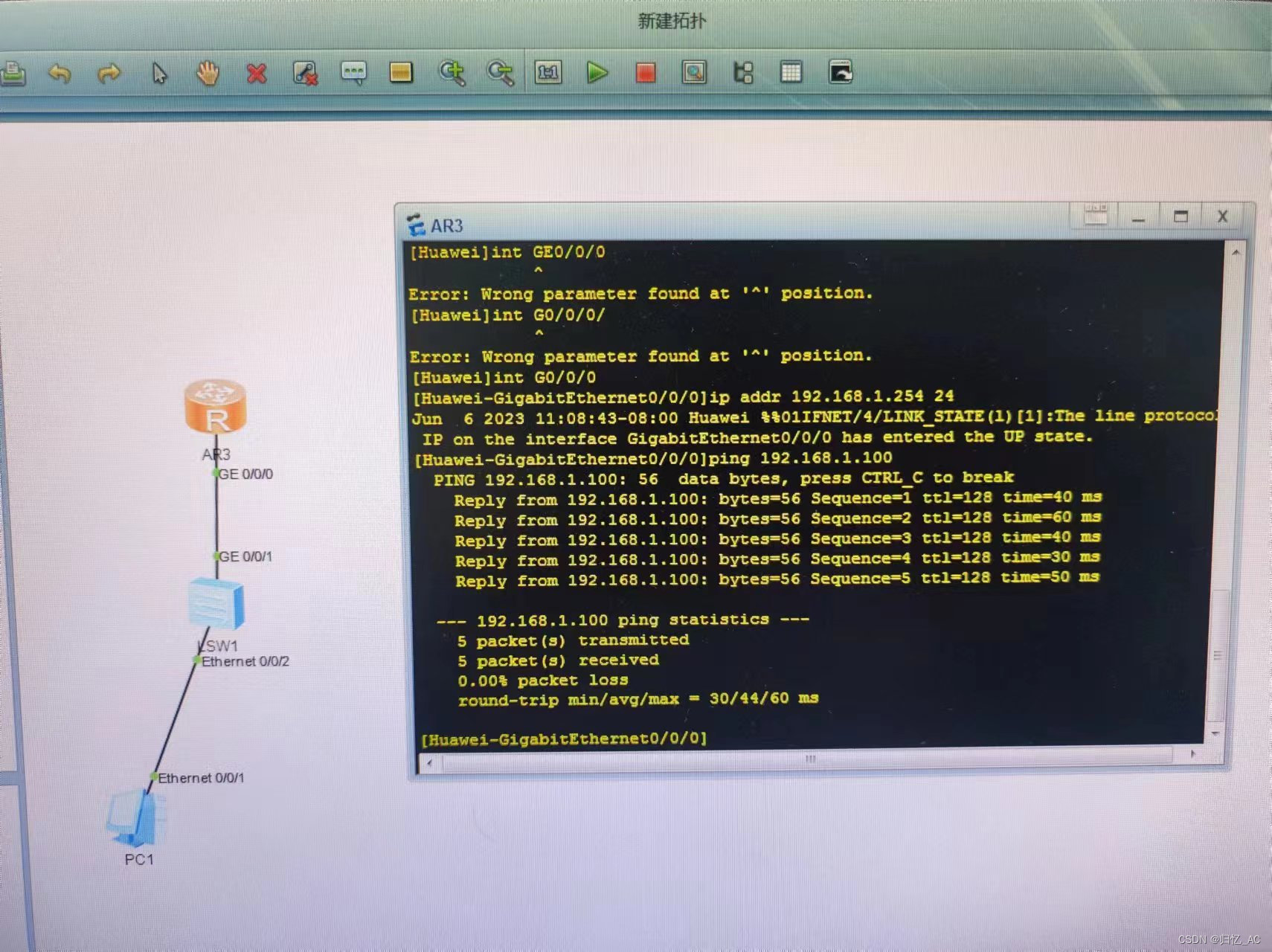Screen dimensions: 1272x952
Task: Close the AR3 terminal window
Action: (x=1222, y=216)
